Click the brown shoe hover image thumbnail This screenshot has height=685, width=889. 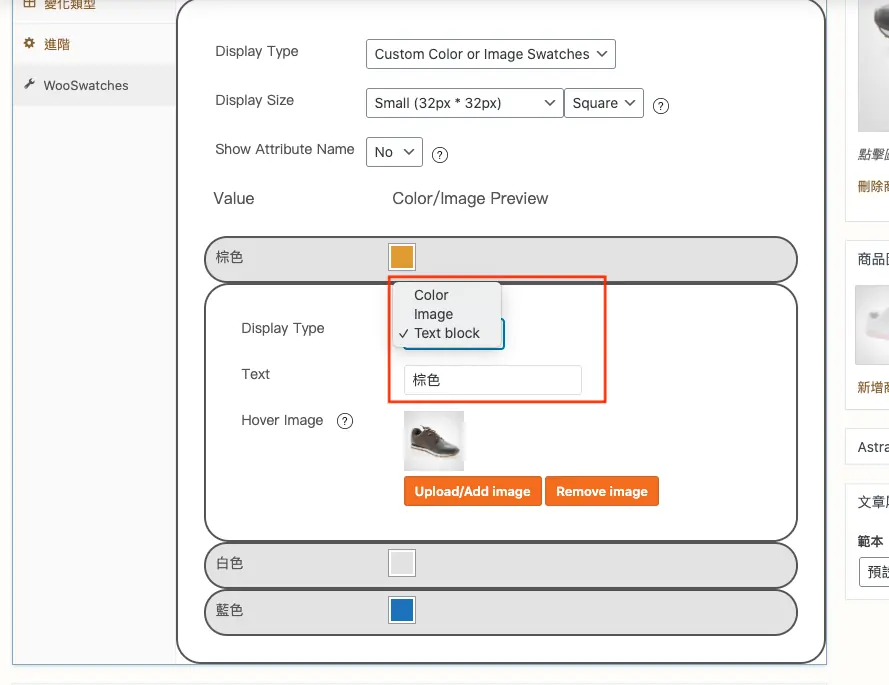click(434, 441)
